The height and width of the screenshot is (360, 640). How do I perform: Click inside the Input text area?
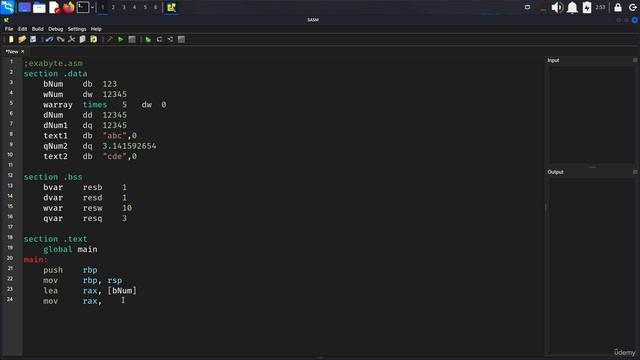[x=591, y=115]
